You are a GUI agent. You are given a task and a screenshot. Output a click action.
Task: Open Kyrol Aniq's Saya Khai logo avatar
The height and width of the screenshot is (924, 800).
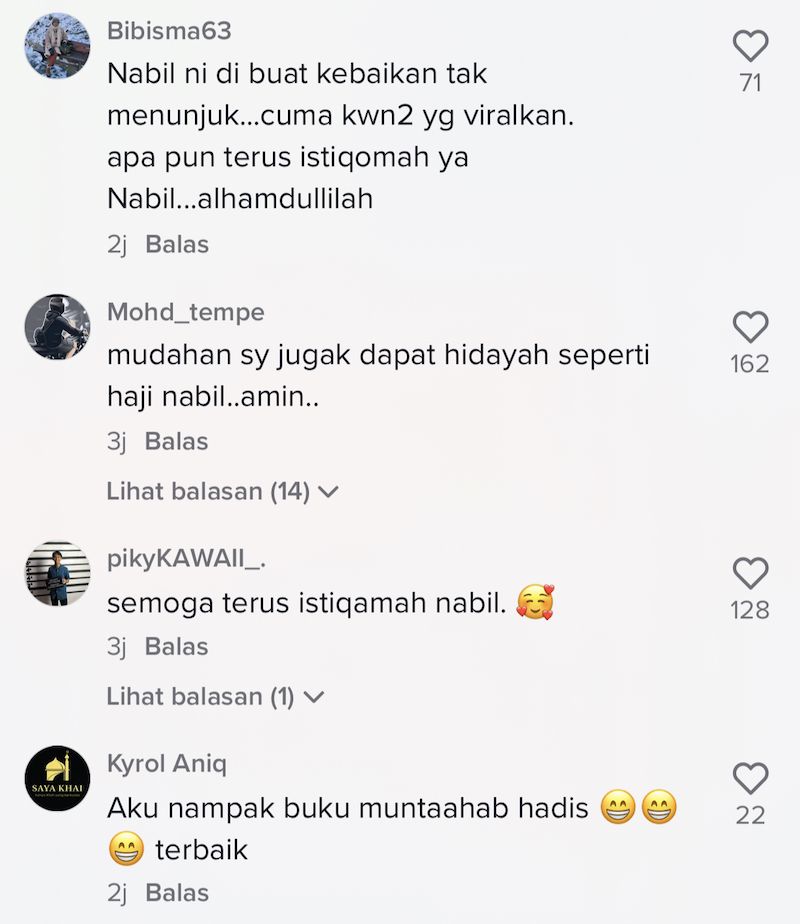(x=57, y=778)
